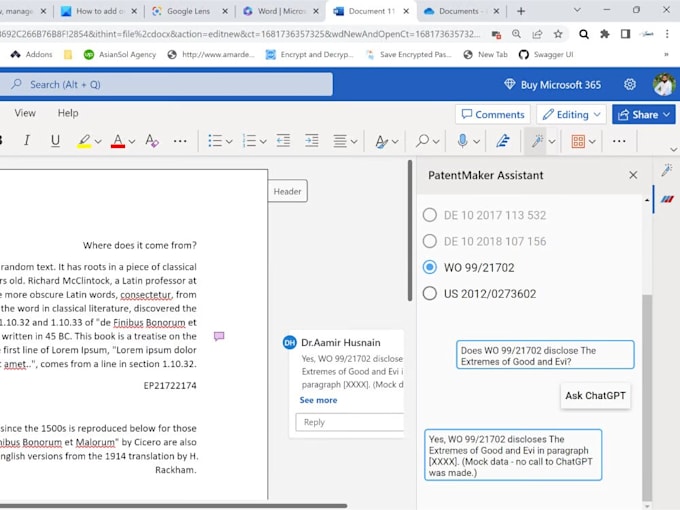Apply yellow text highlight color
Image resolution: width=680 pixels, height=510 pixels.
click(x=84, y=141)
